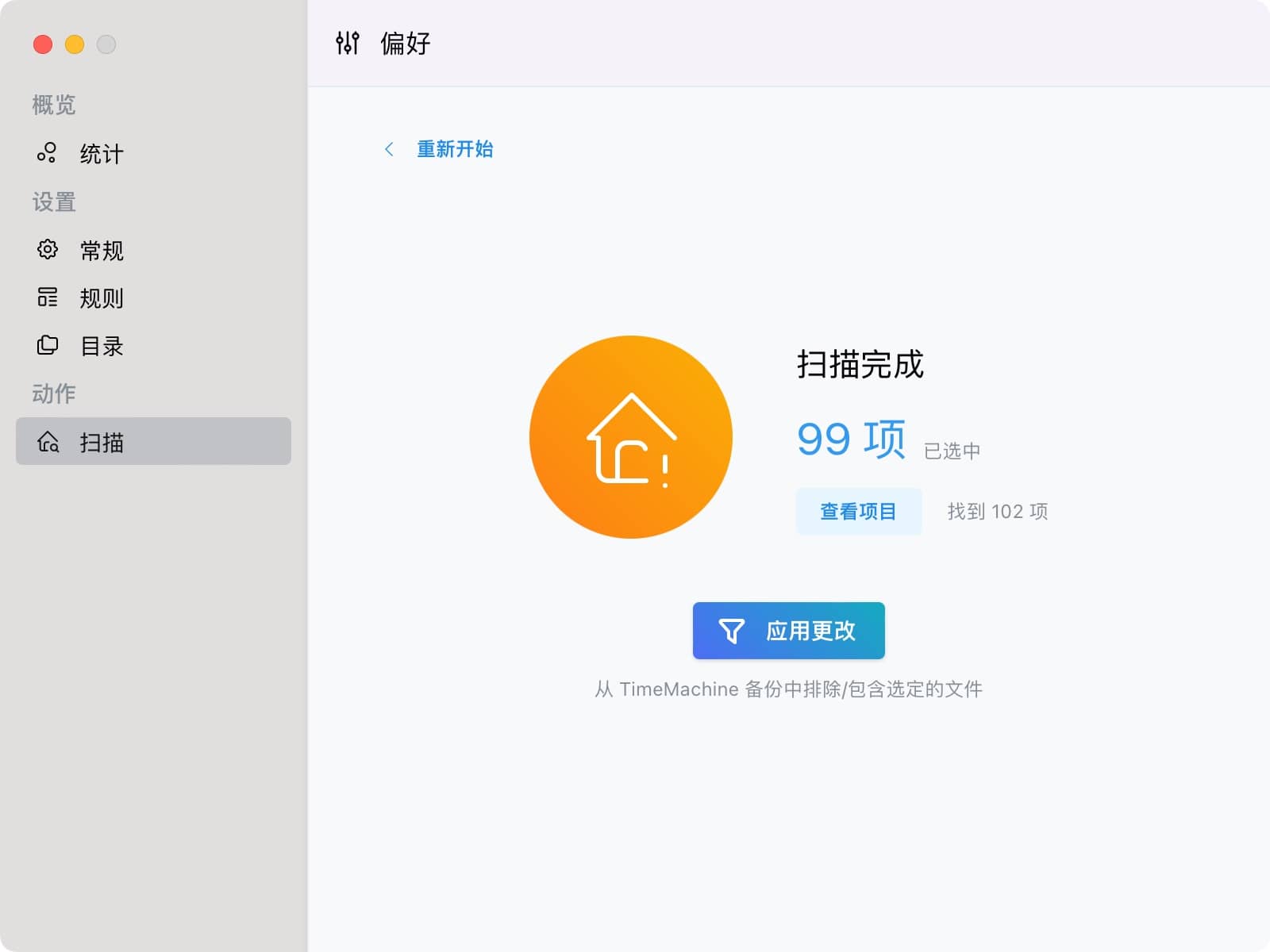Click the 找到 102 项 text
The width and height of the screenshot is (1270, 952).
coord(998,512)
